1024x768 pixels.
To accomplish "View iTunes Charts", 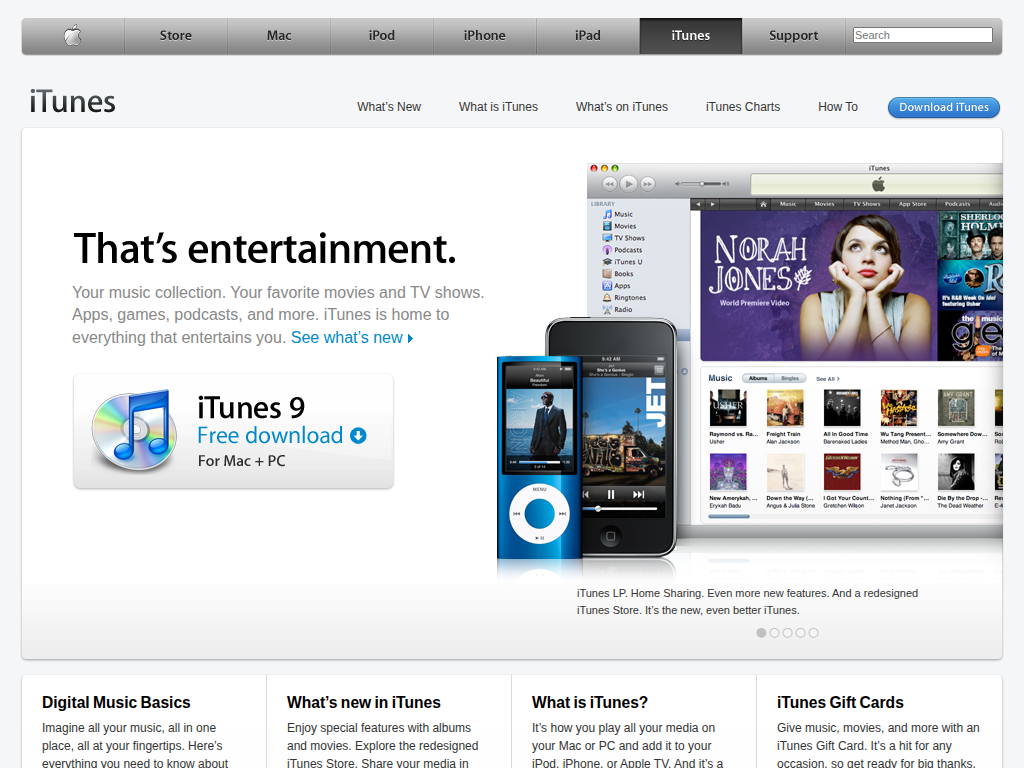I will tap(743, 106).
